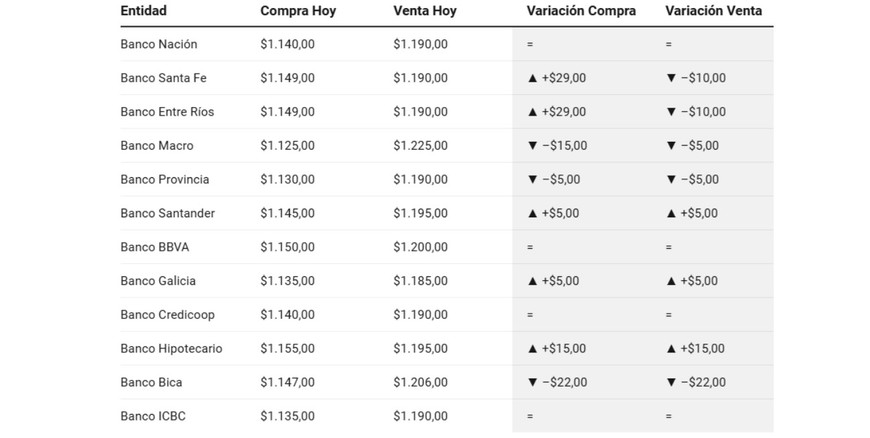The image size is (870, 438).
Task: Click the Variación Compra column header
Action: pos(581,11)
